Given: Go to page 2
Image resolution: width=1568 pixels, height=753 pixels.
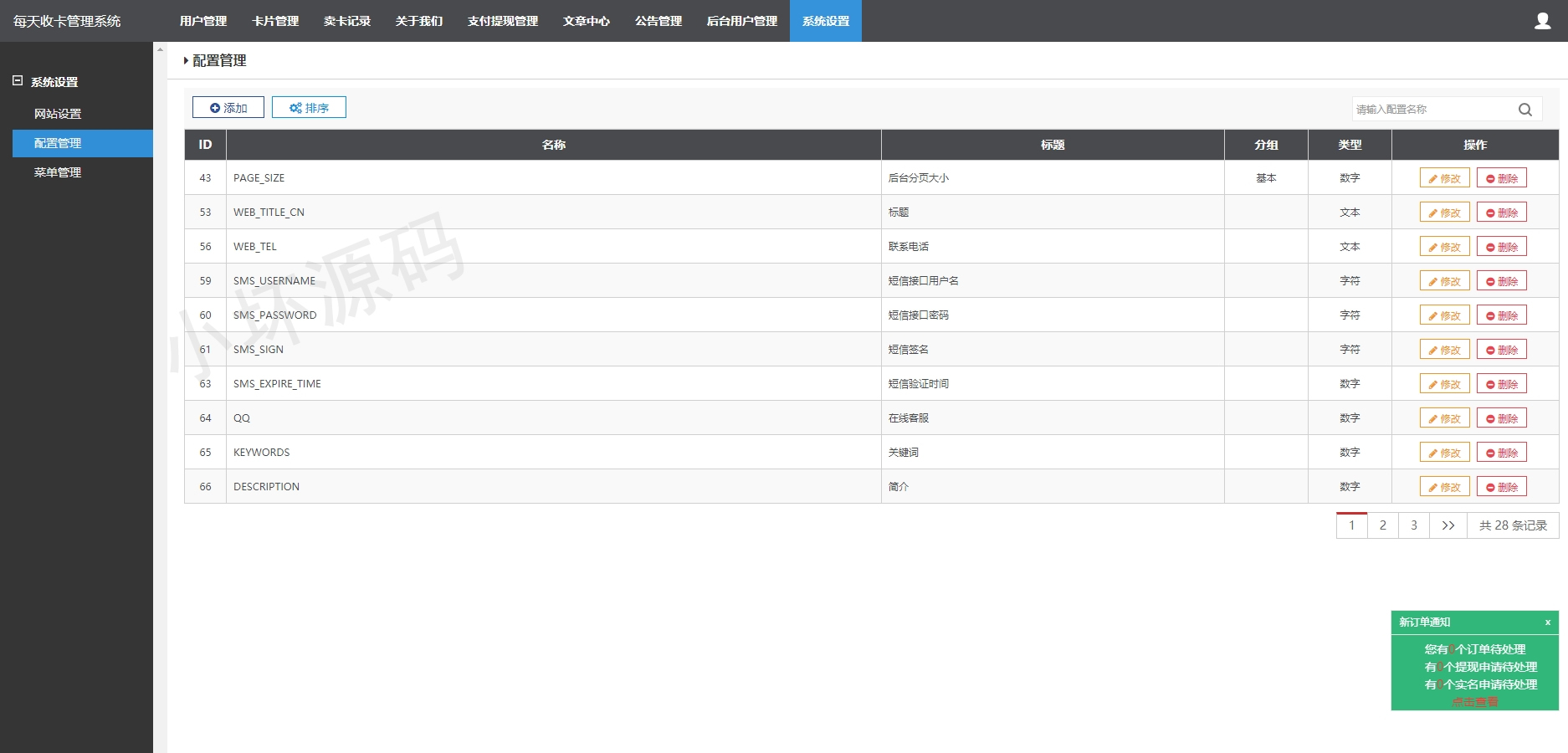Looking at the screenshot, I should (1383, 525).
